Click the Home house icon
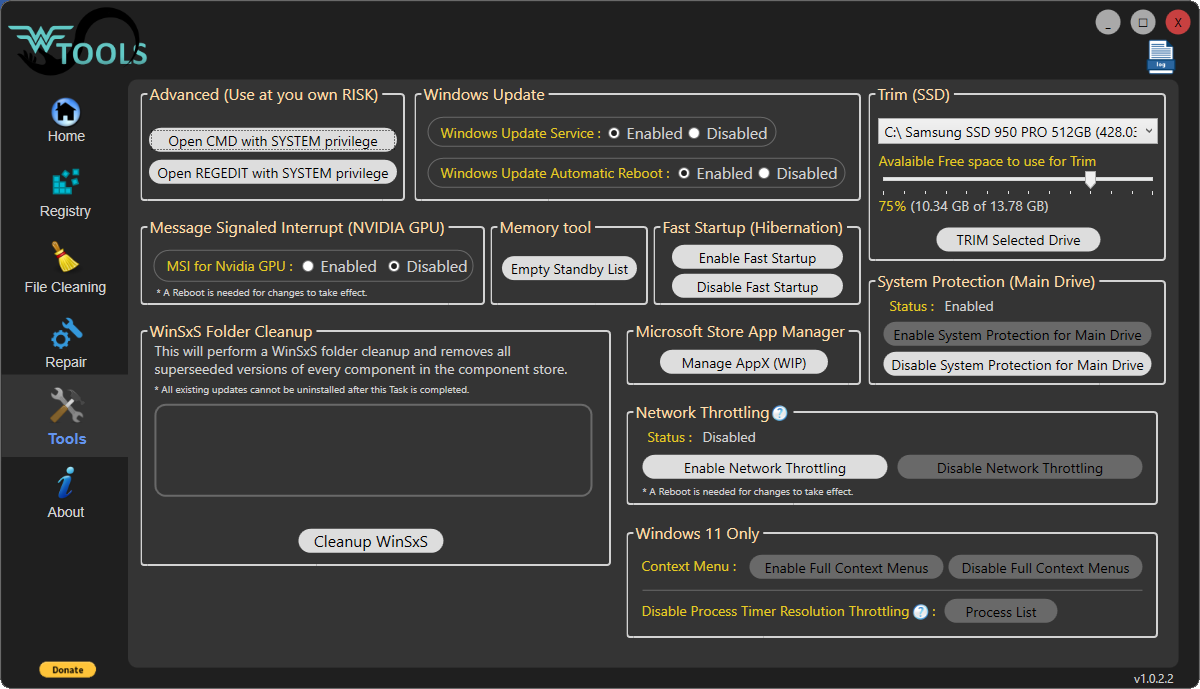The image size is (1200, 689). [x=65, y=111]
